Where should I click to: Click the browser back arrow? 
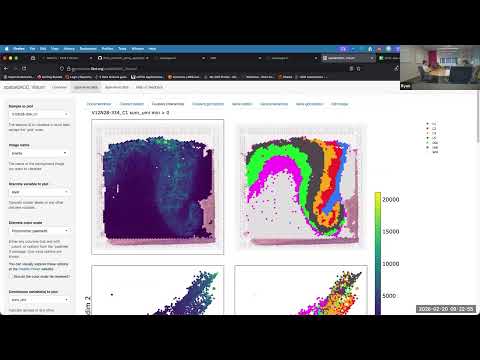[6, 68]
